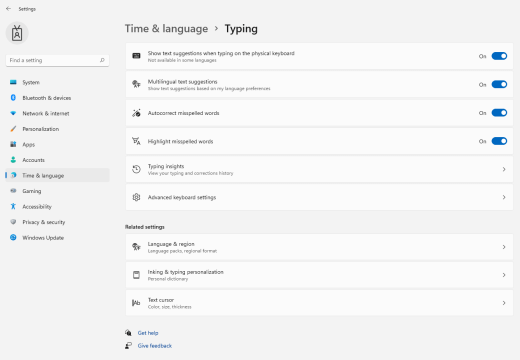Screen dimensions: 520x360
Task: Go to System in sidebar
Action: coord(57,82)
